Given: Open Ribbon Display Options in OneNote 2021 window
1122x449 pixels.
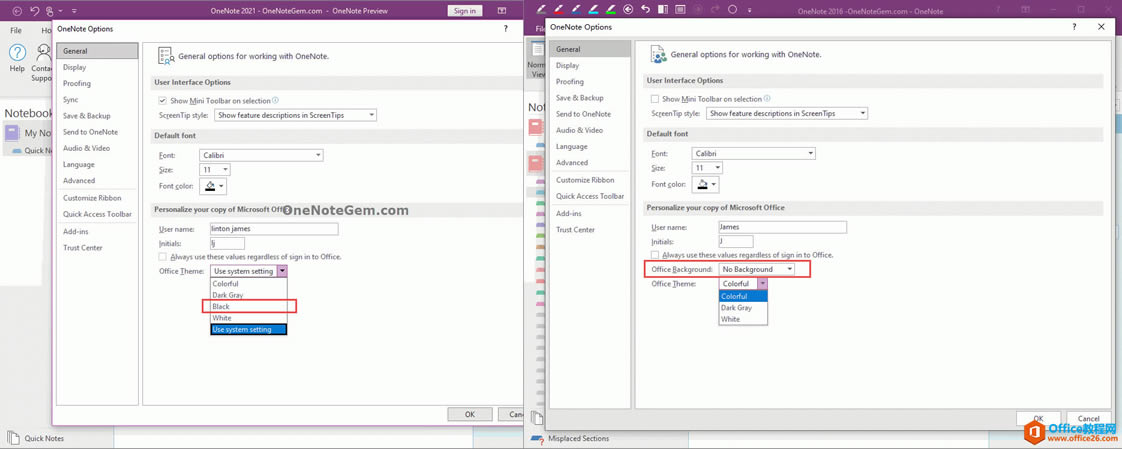Looking at the screenshot, I should 502,11.
